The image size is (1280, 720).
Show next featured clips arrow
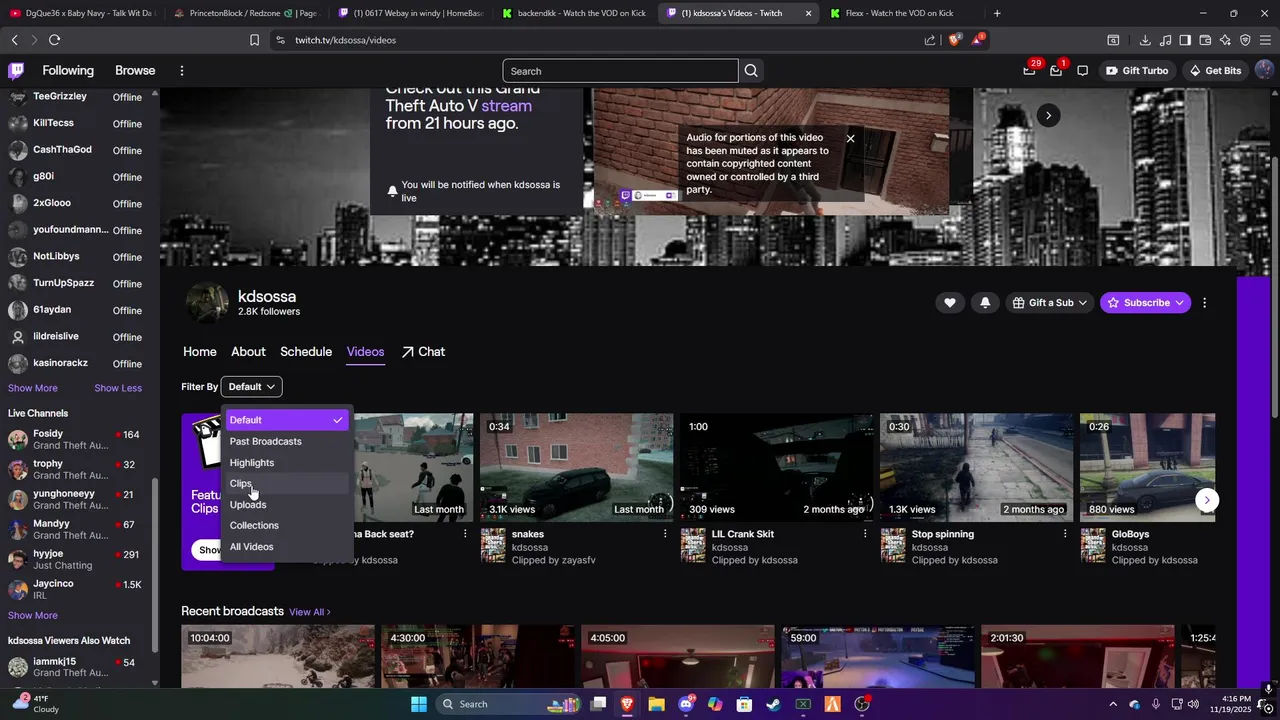[x=1207, y=500]
